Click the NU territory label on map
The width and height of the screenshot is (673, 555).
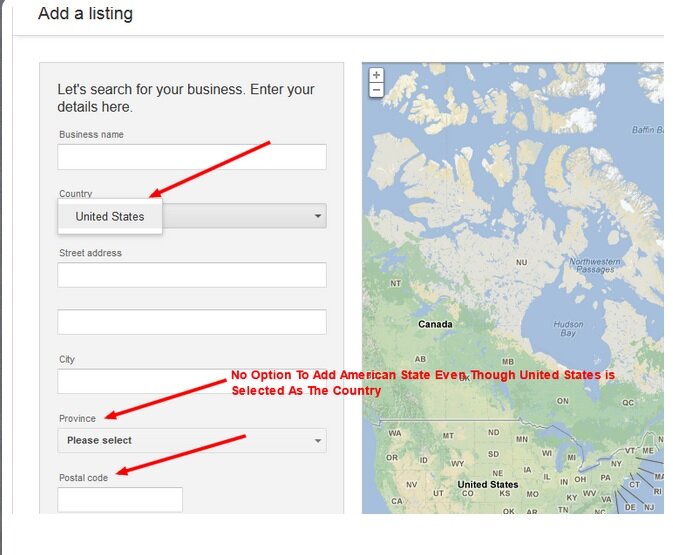coord(521,262)
